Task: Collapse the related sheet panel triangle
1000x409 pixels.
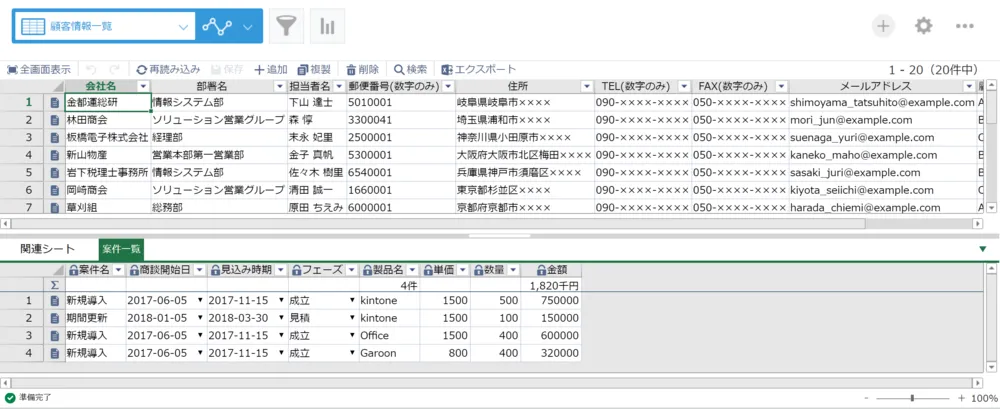Action: click(982, 249)
